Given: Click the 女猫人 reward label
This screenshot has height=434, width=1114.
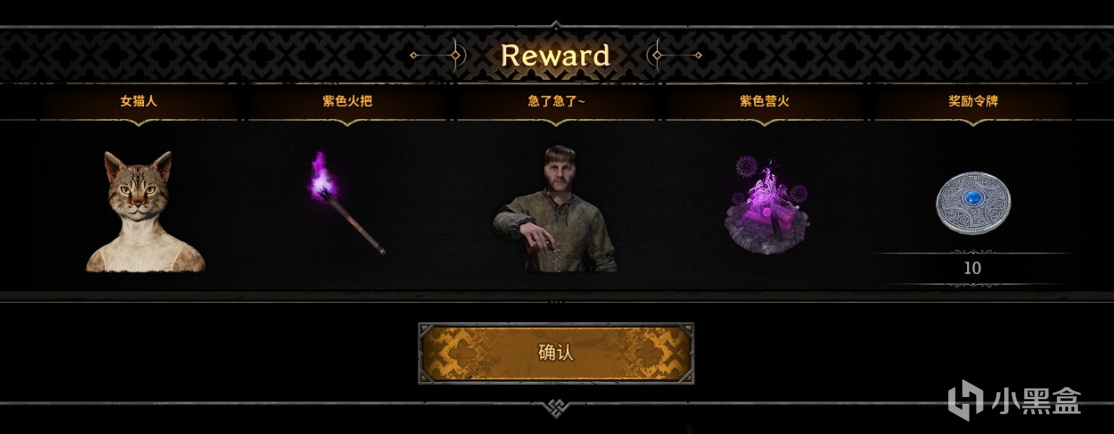Looking at the screenshot, I should coord(139,101).
